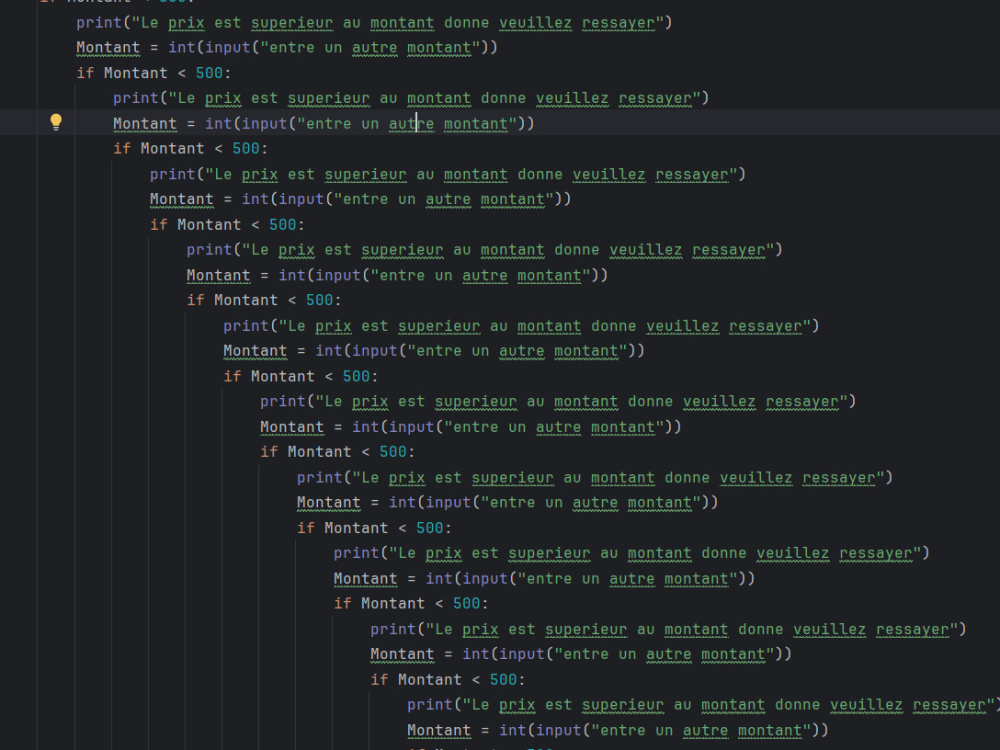The image size is (1000, 750).
Task: Click "veuillez" in the most deeply indented print line
Action: [x=866, y=705]
